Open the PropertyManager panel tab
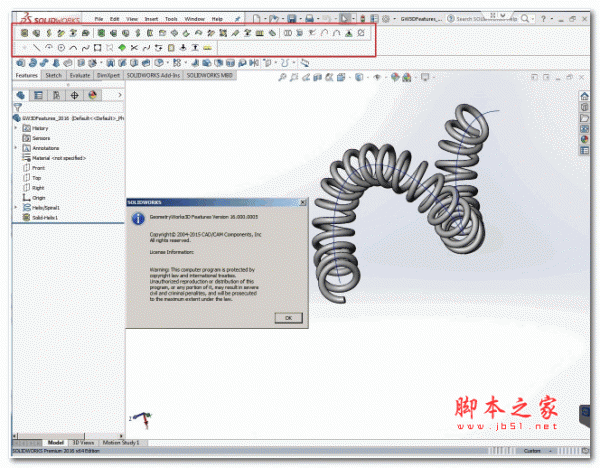Screen dimensions: 600x468 38,95
